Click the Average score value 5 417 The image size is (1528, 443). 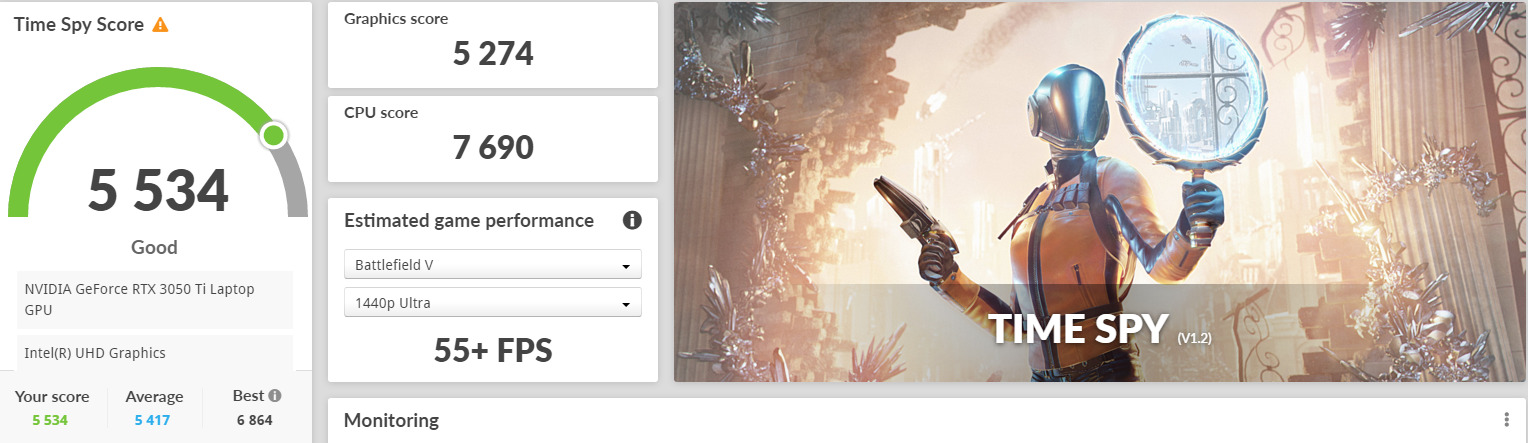[153, 420]
